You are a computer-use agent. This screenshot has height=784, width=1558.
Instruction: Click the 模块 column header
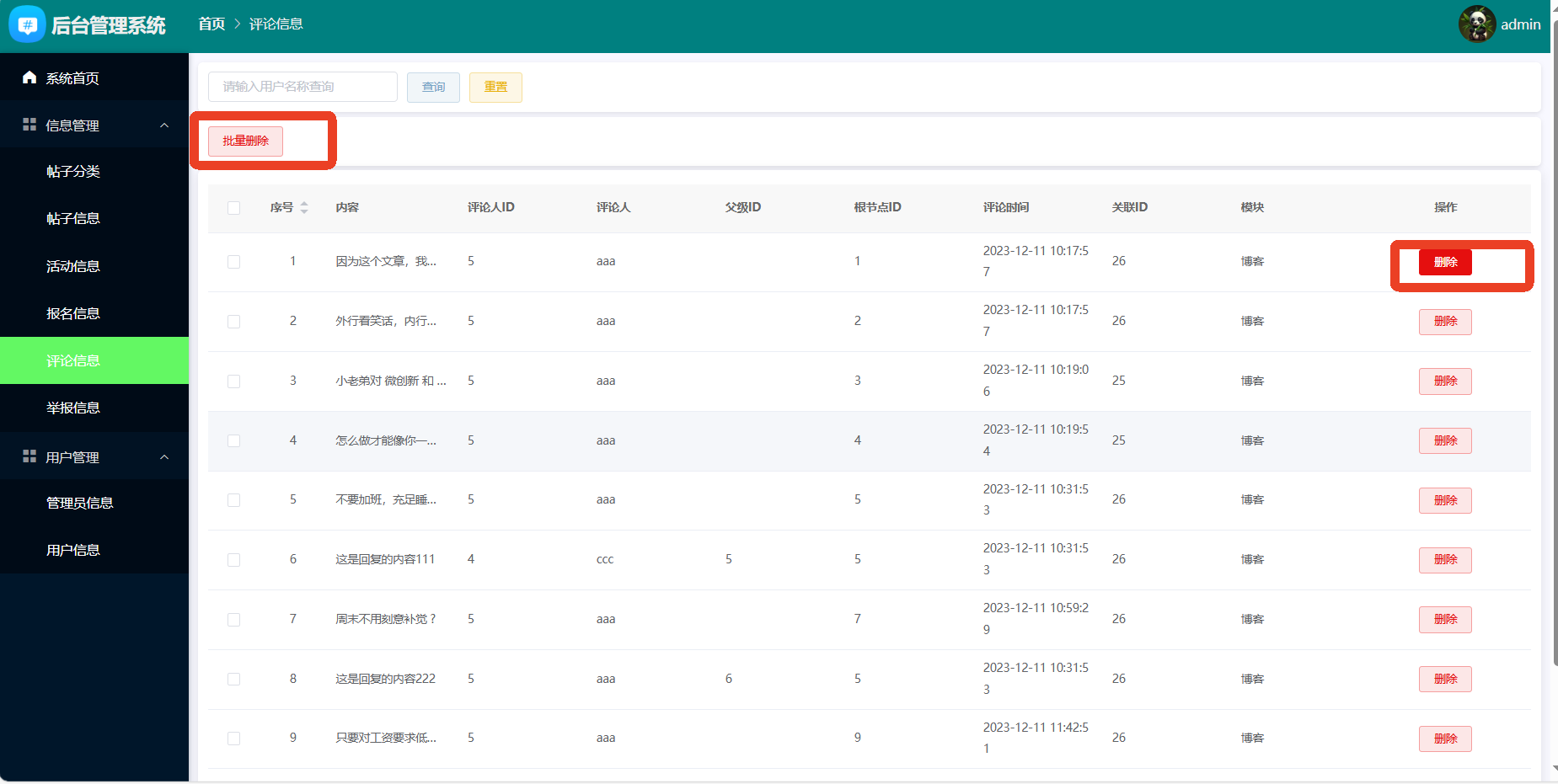click(x=1252, y=207)
